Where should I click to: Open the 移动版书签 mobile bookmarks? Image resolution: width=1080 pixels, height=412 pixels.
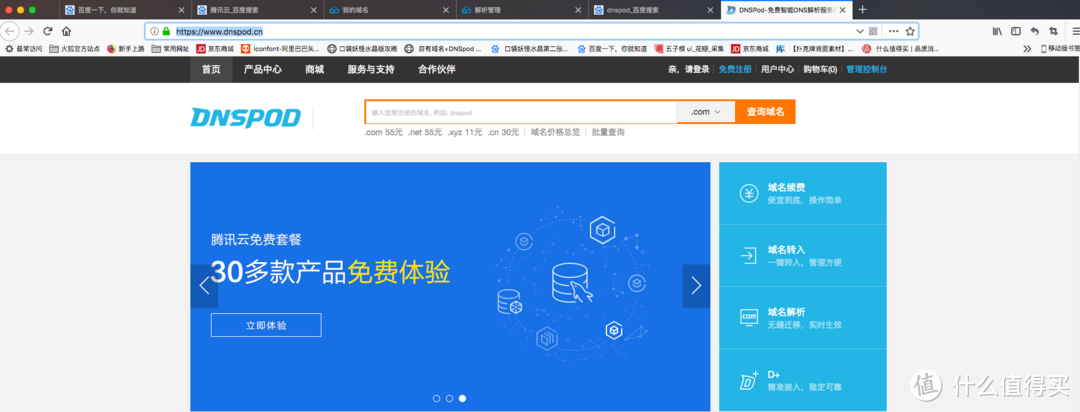1059,49
